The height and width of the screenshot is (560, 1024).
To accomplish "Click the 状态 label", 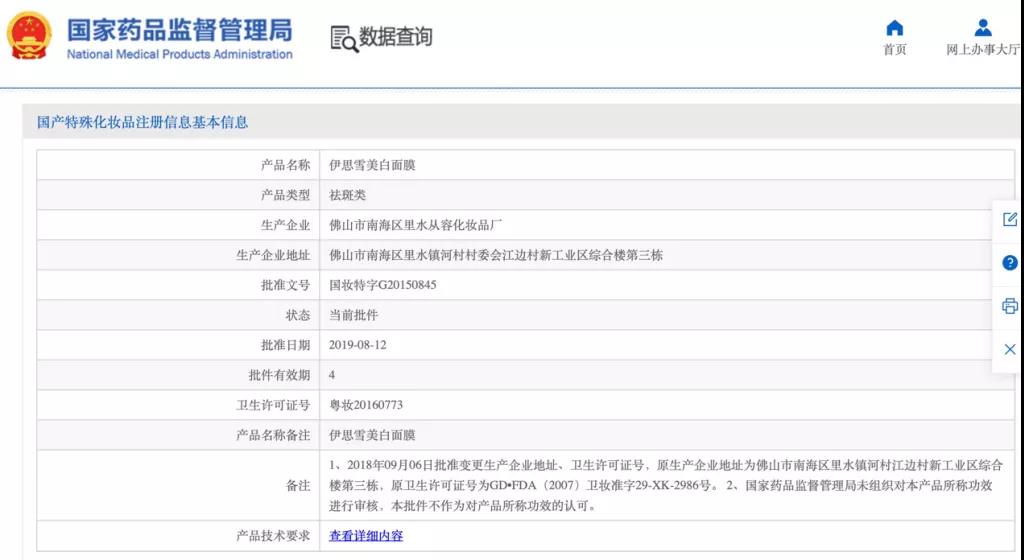I will click(298, 315).
